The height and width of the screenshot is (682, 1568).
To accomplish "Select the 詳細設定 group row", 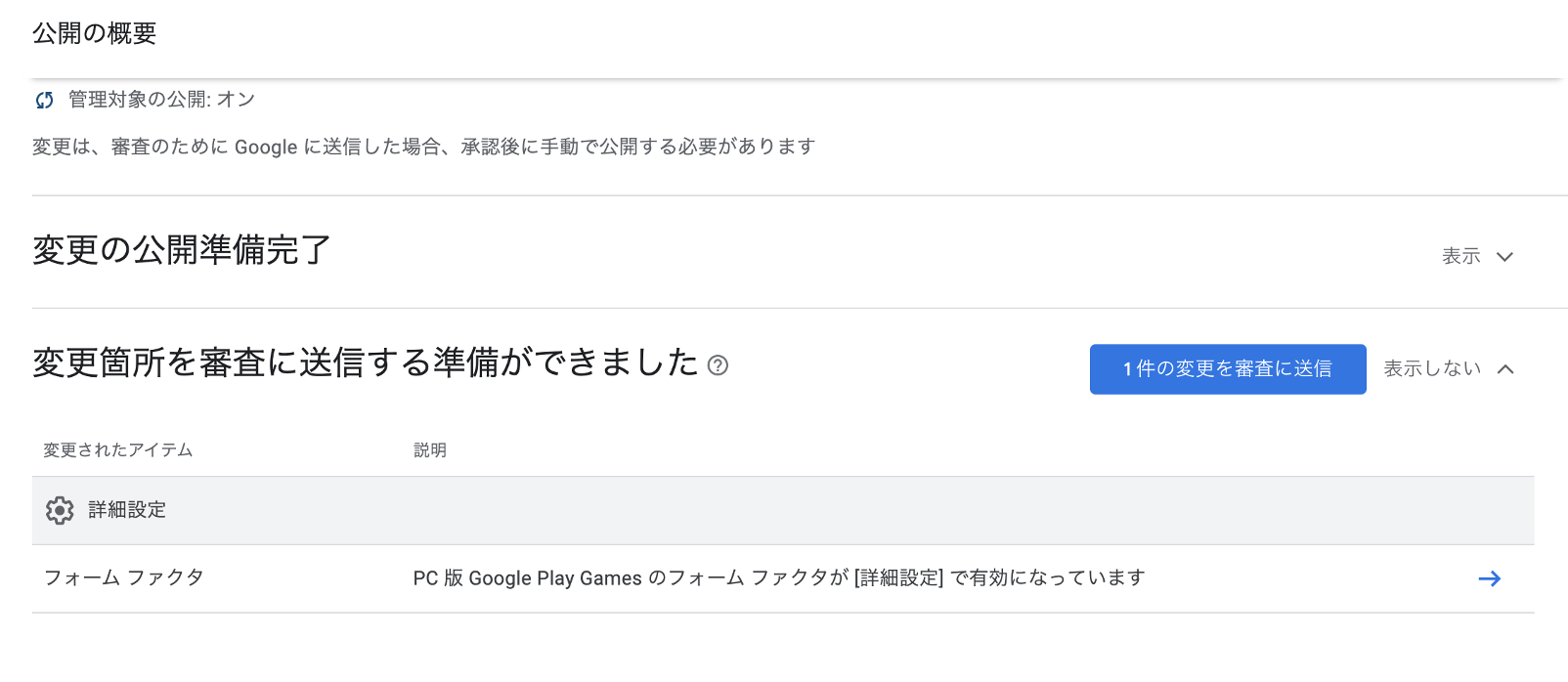I will tap(127, 510).
